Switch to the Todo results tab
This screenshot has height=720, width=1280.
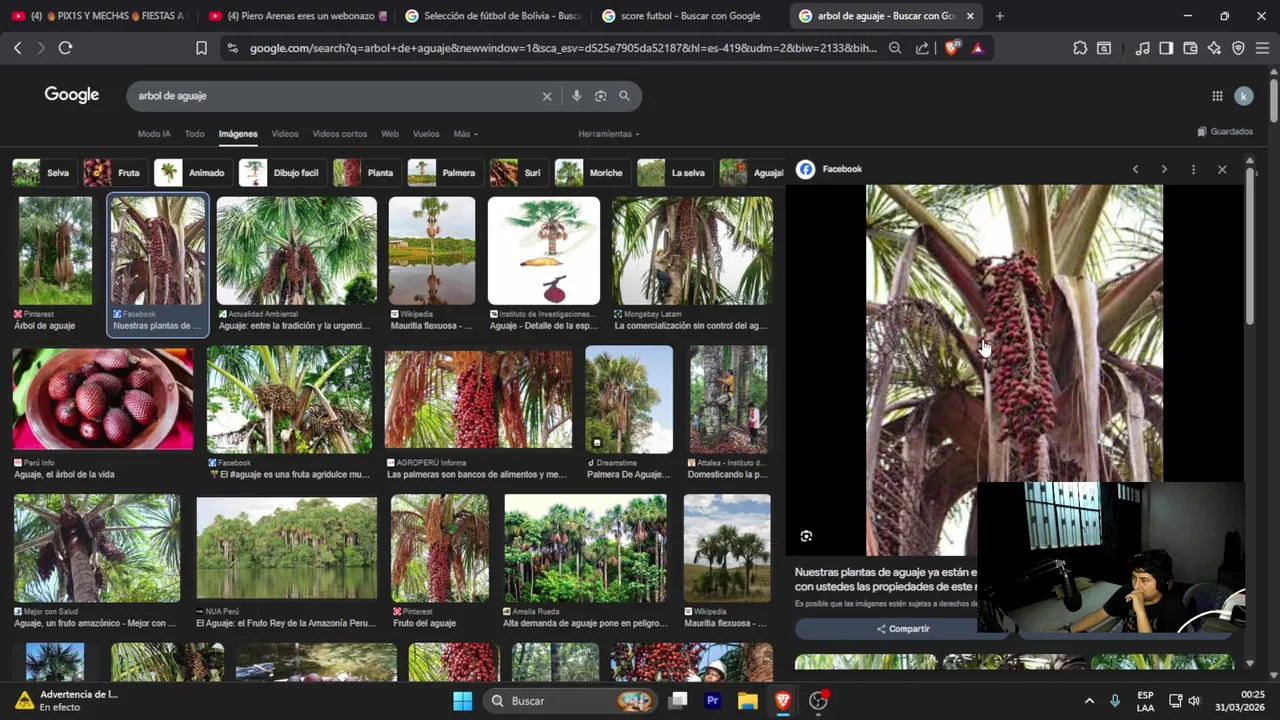tap(194, 134)
